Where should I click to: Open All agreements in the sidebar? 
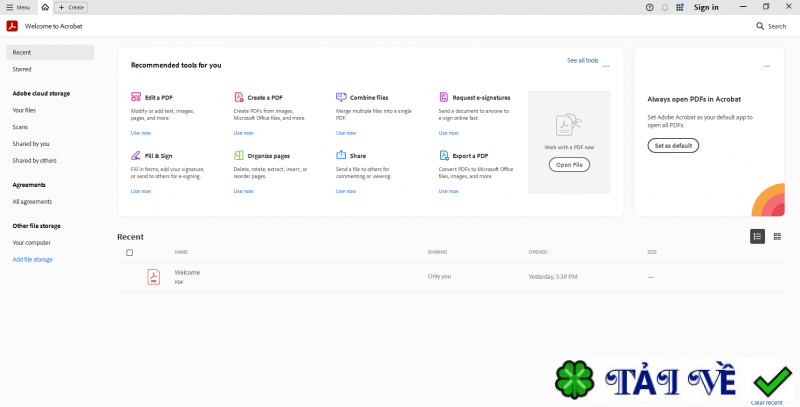32,201
